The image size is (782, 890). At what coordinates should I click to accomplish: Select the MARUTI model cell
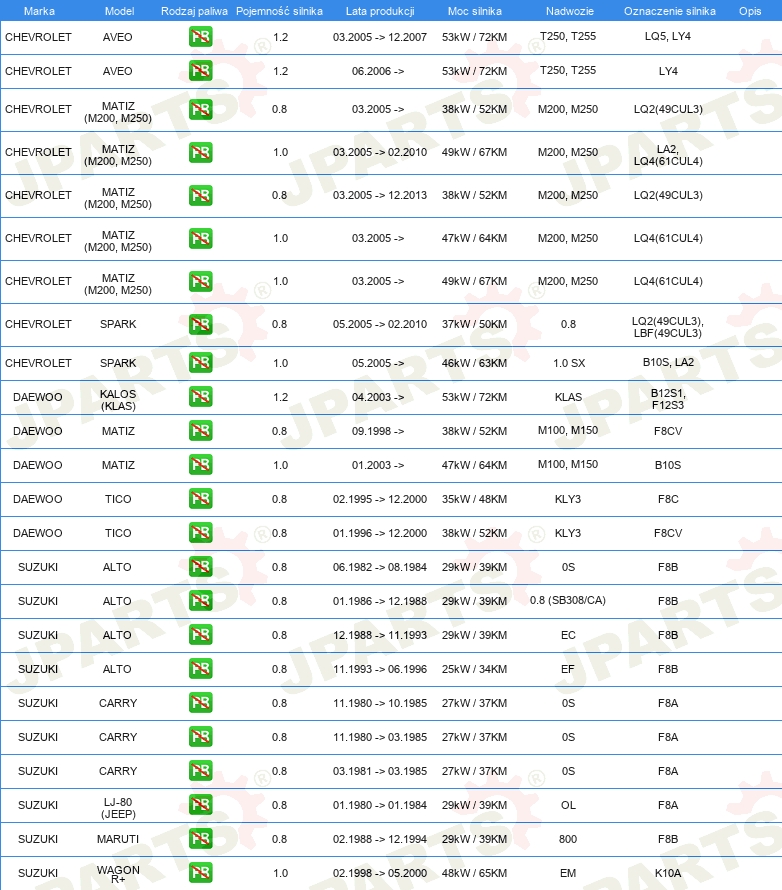(x=117, y=839)
